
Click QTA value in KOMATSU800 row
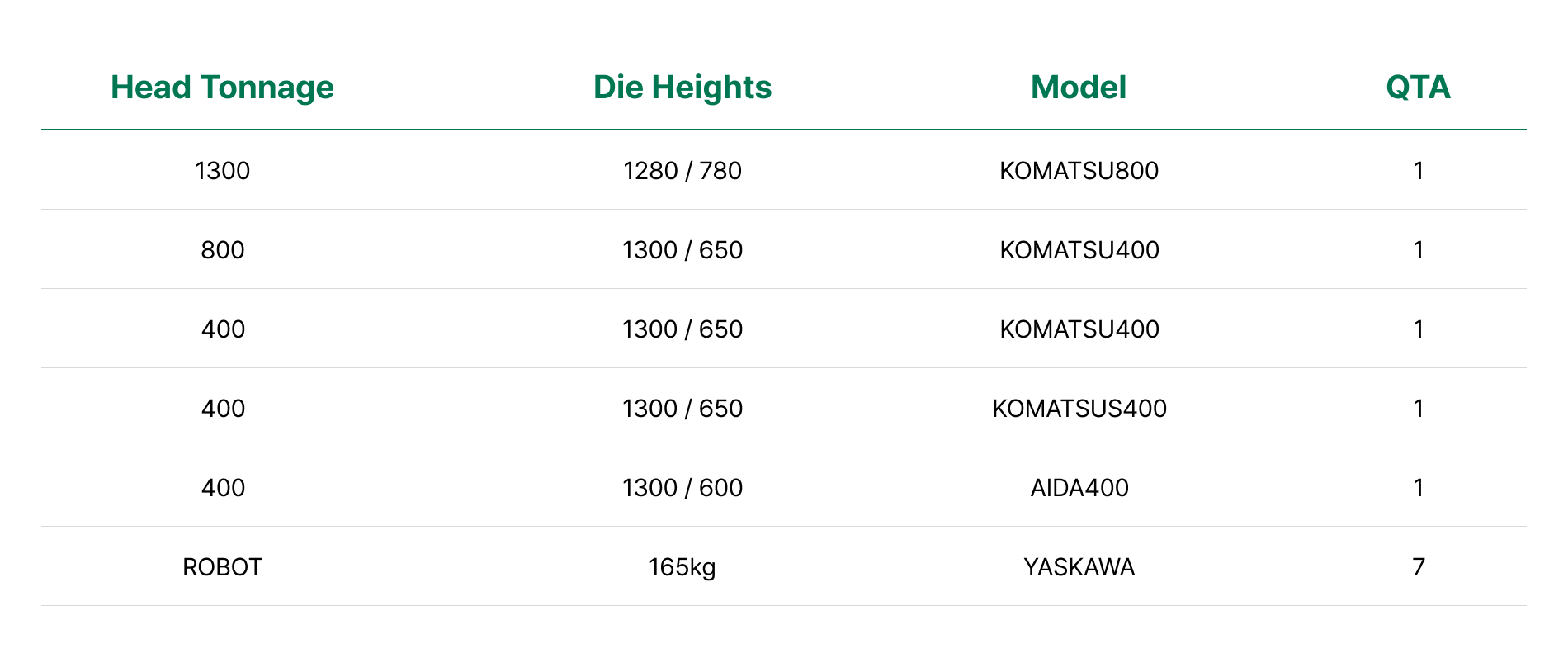[x=1418, y=171]
